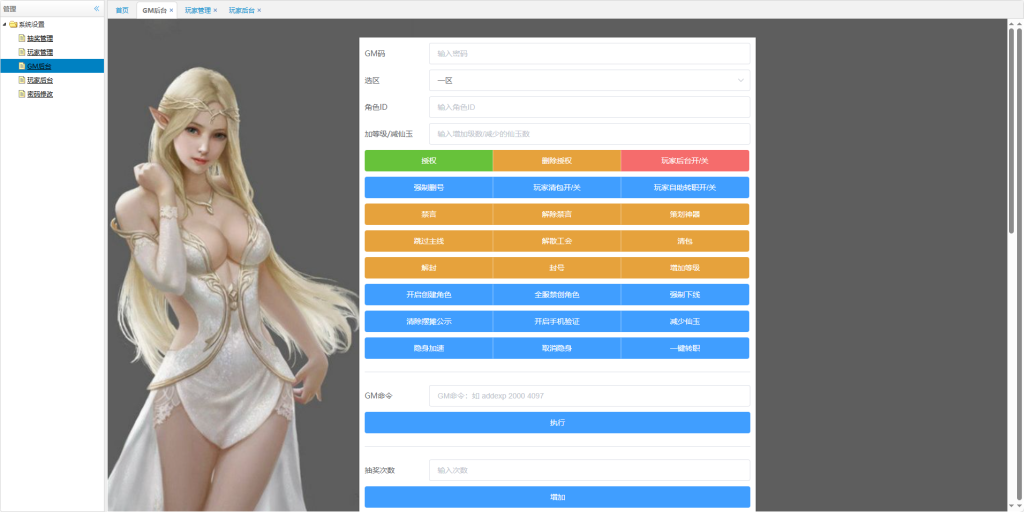Focus the GM码 password input field
Screen dimensions: 1024x512
tap(589, 54)
